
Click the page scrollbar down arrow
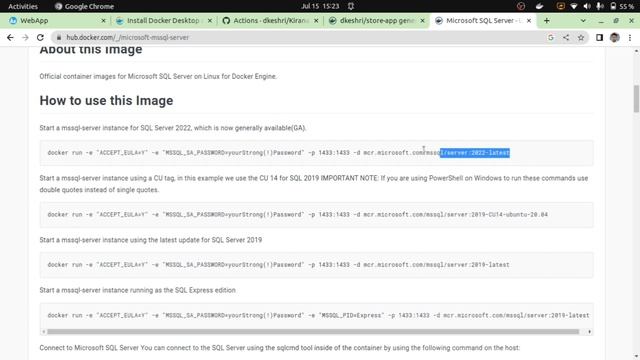(636, 356)
